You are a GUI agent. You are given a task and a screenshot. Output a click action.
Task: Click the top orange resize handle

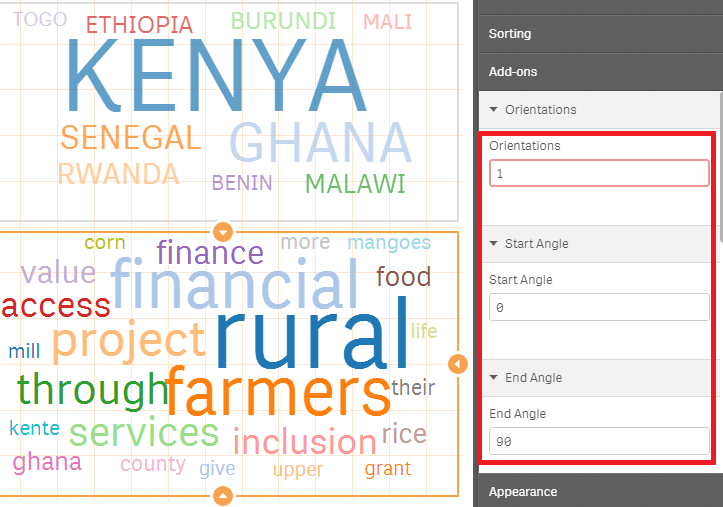(224, 232)
